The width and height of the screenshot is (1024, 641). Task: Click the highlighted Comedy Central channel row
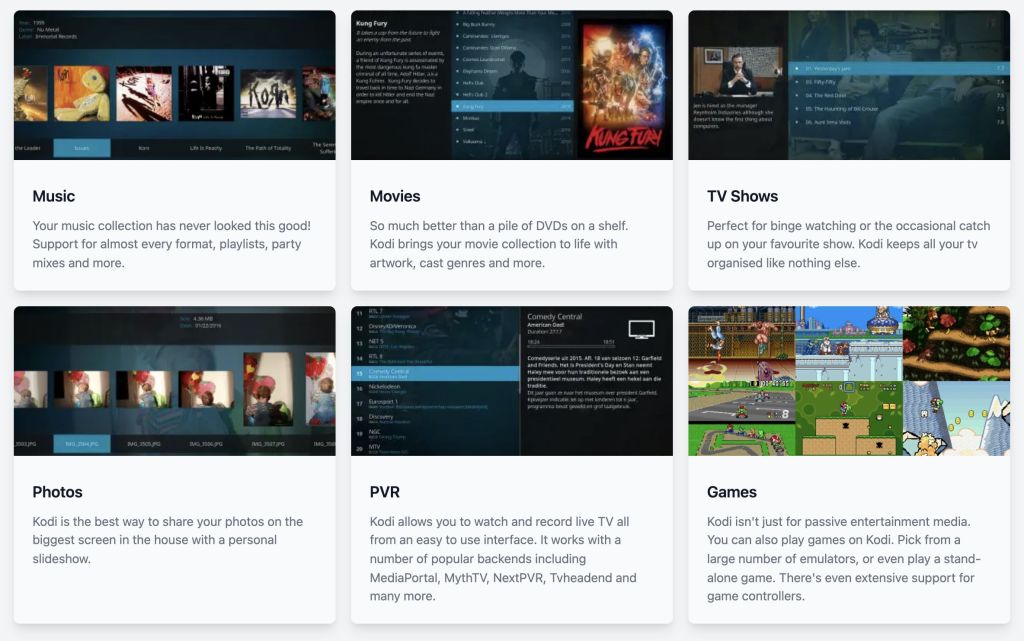click(436, 373)
